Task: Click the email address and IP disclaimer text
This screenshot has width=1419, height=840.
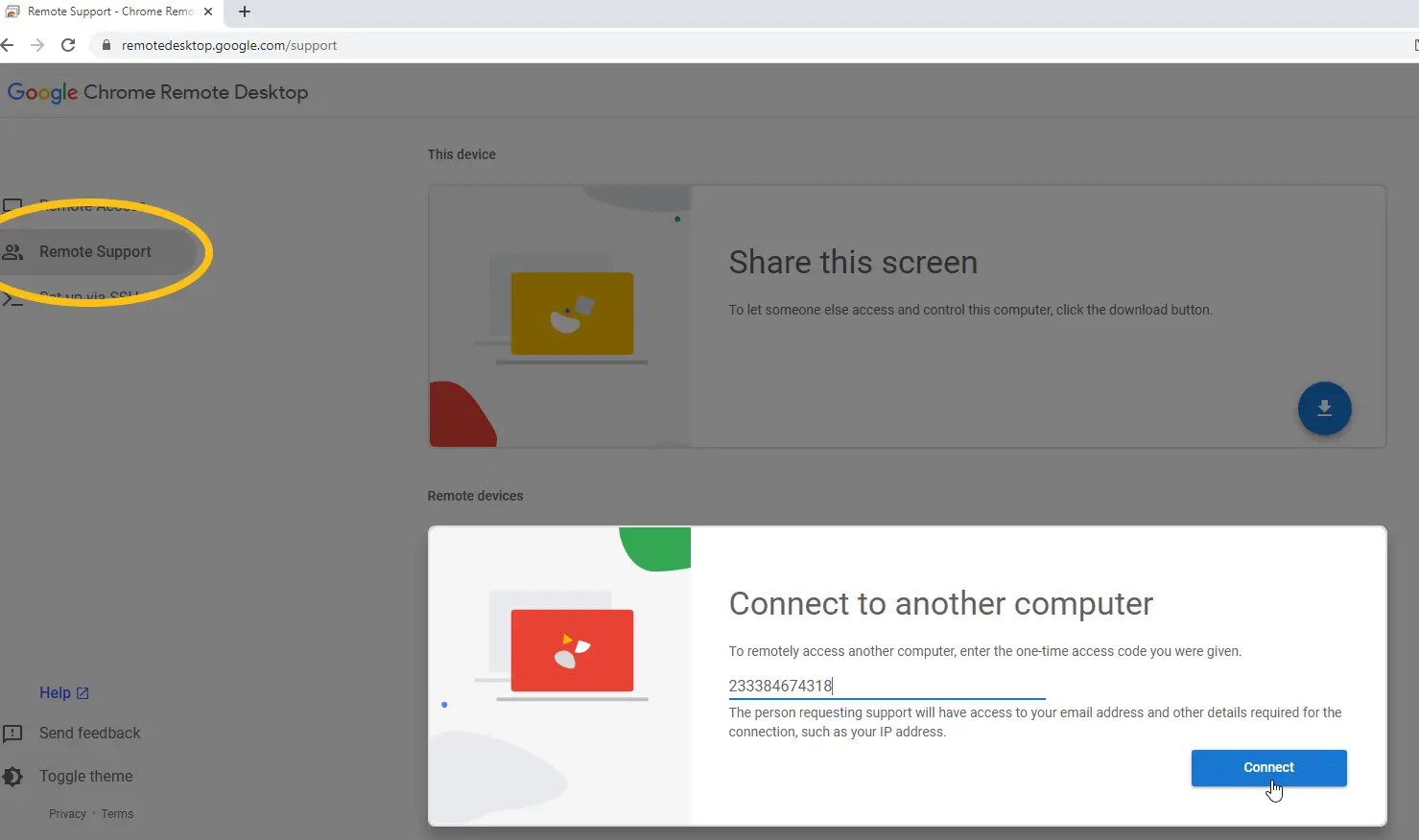Action: [1035, 722]
